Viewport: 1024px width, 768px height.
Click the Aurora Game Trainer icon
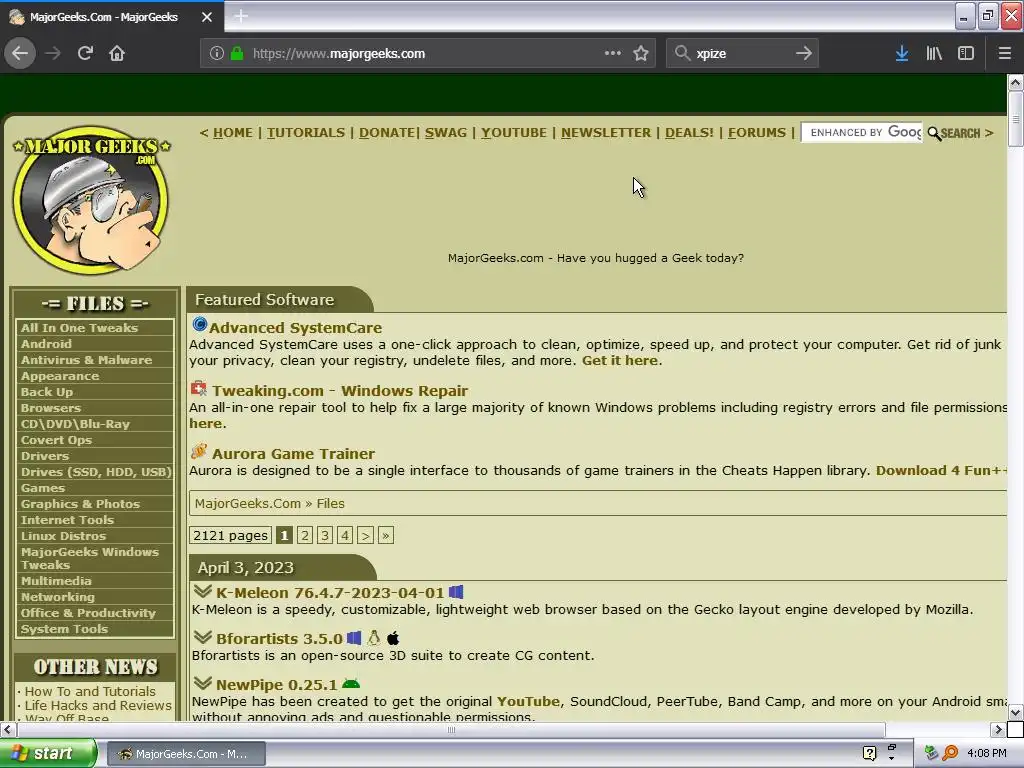pyautogui.click(x=199, y=451)
